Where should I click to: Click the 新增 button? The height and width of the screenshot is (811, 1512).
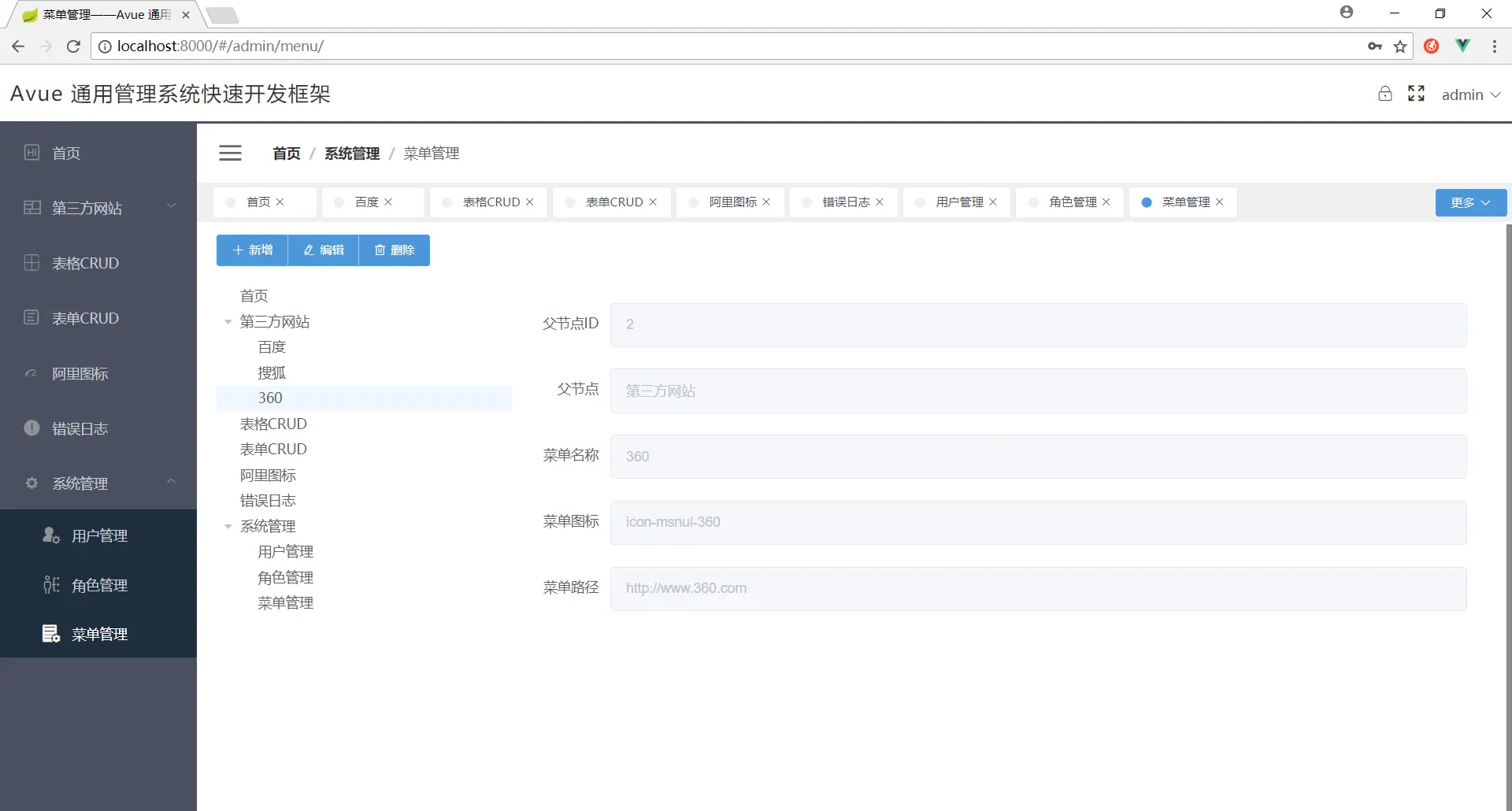point(252,250)
